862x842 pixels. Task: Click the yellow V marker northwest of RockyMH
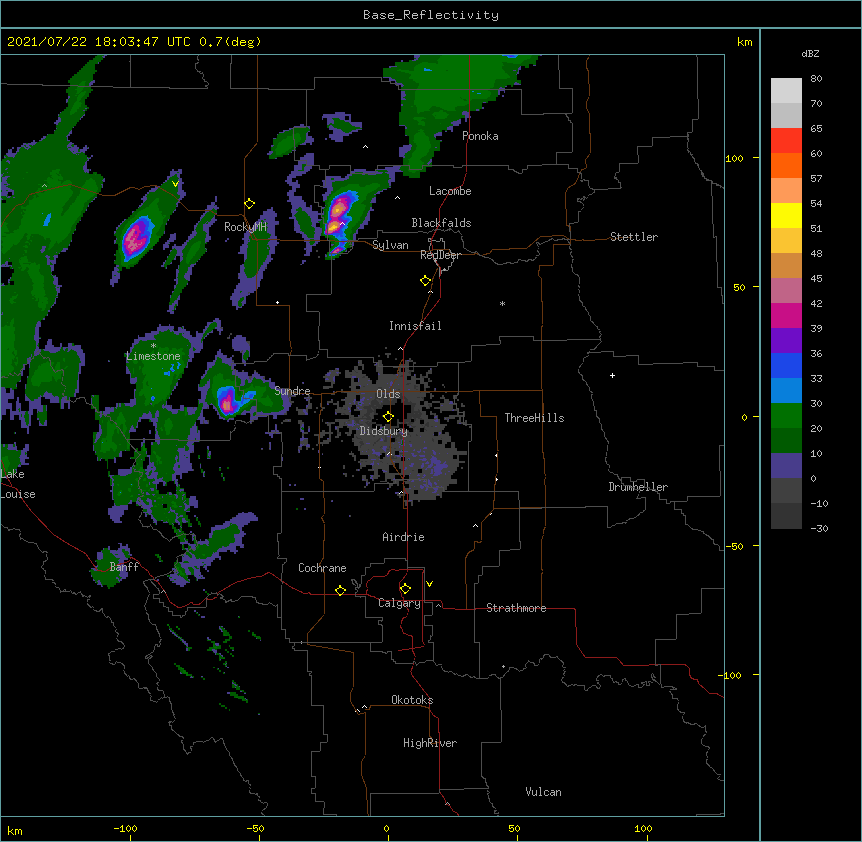click(175, 184)
